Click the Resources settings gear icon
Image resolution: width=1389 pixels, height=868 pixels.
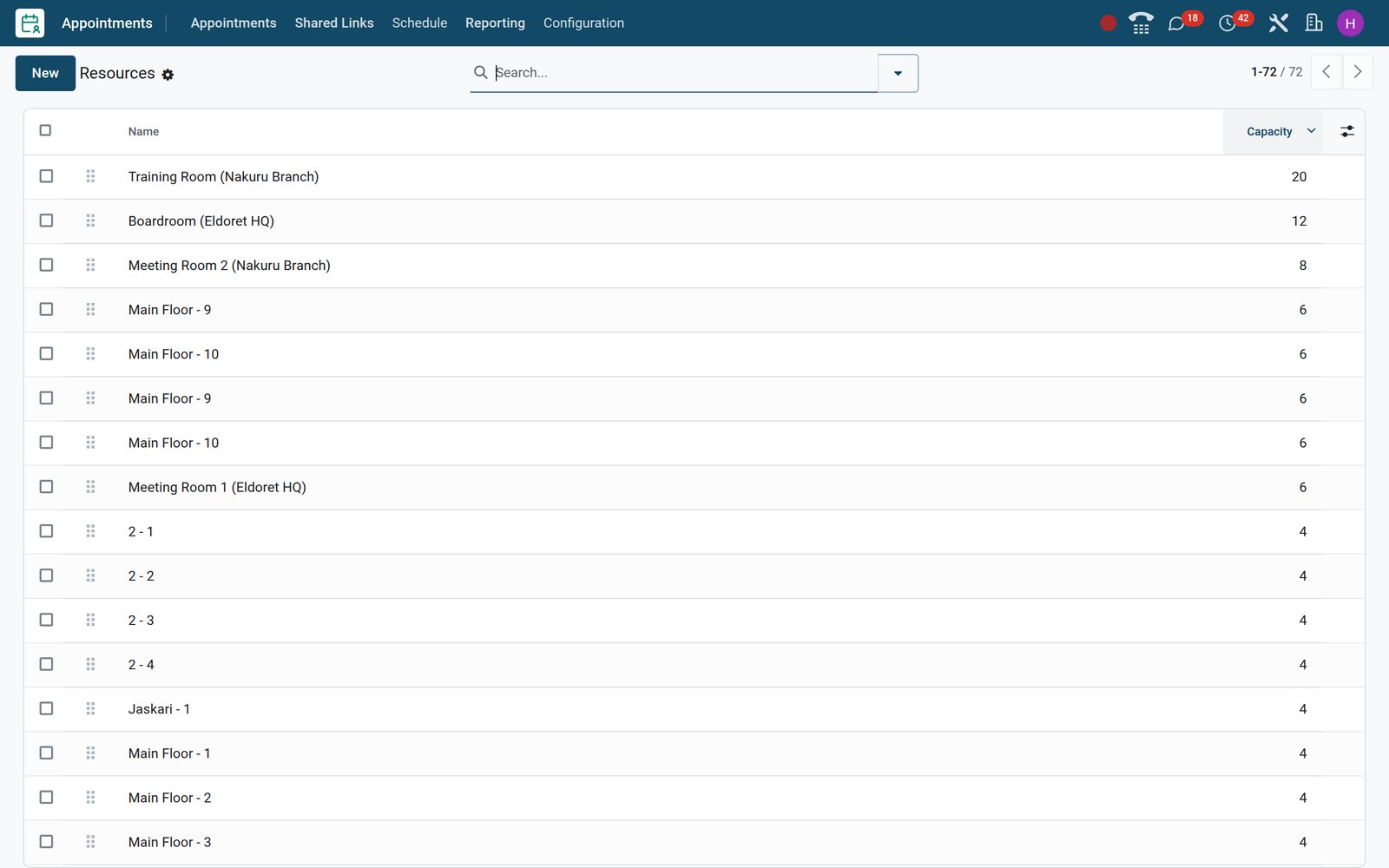168,75
